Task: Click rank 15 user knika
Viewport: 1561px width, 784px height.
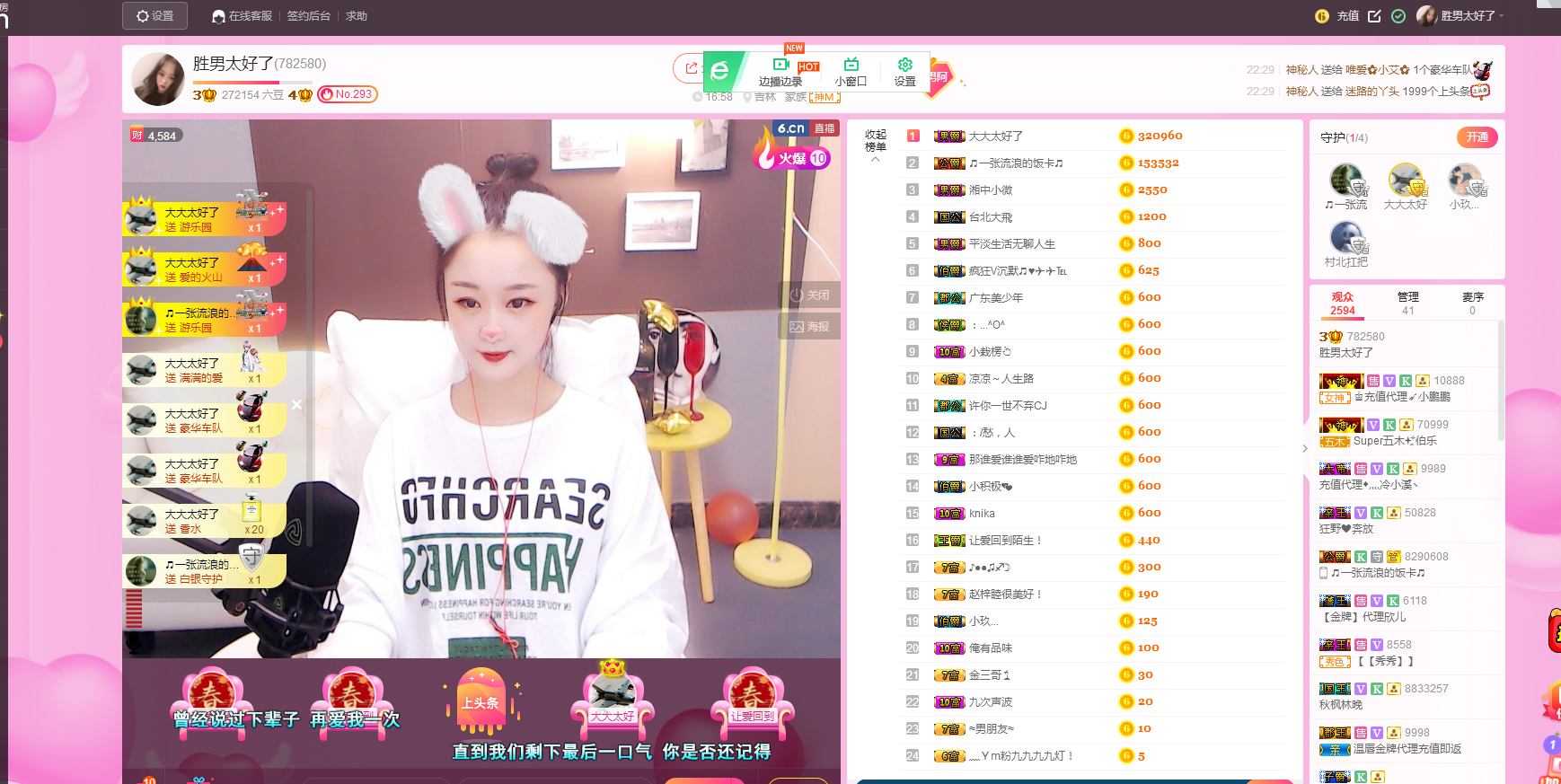Action: coord(982,514)
